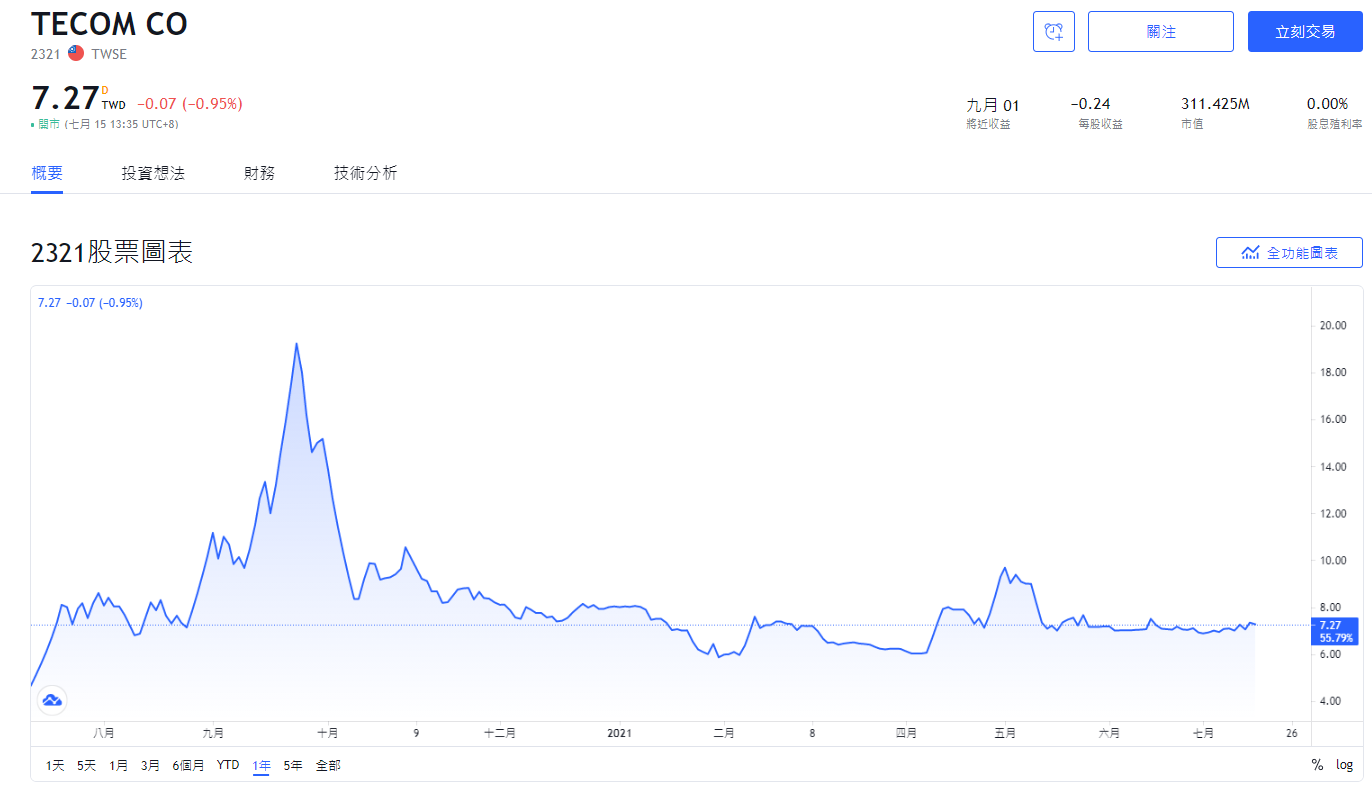Toggle the % percent scale

[x=1317, y=765]
